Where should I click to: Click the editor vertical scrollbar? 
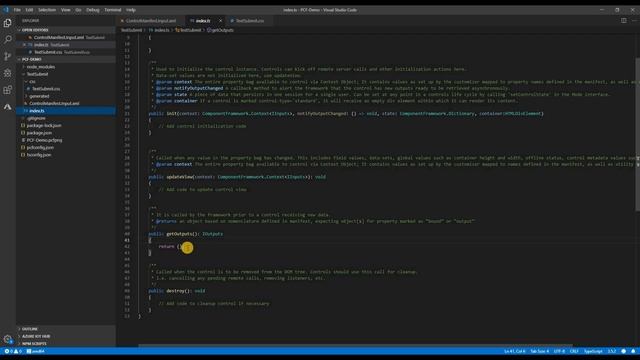tap(637, 135)
